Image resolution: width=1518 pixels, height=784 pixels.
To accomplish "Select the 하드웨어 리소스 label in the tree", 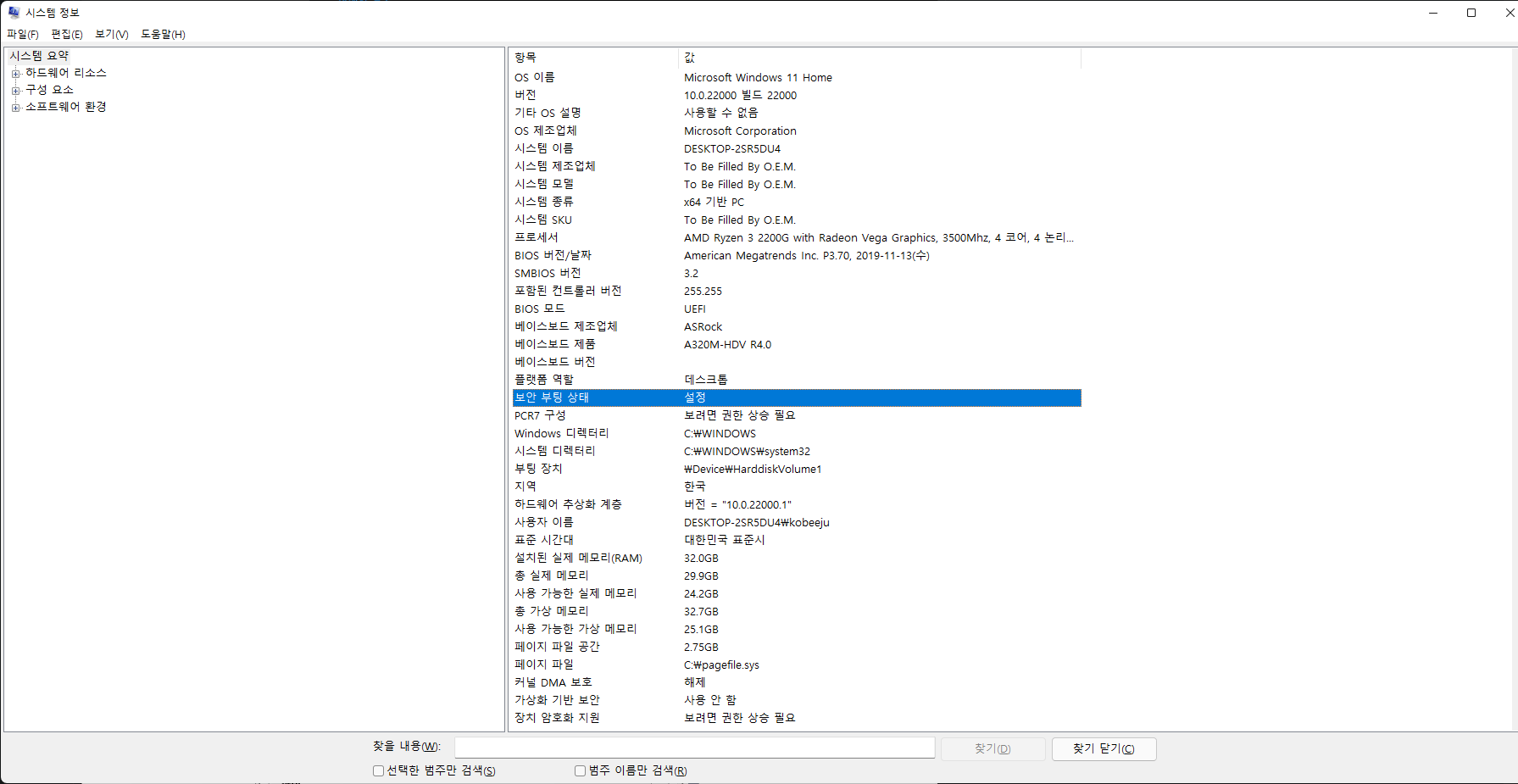I will tap(66, 73).
